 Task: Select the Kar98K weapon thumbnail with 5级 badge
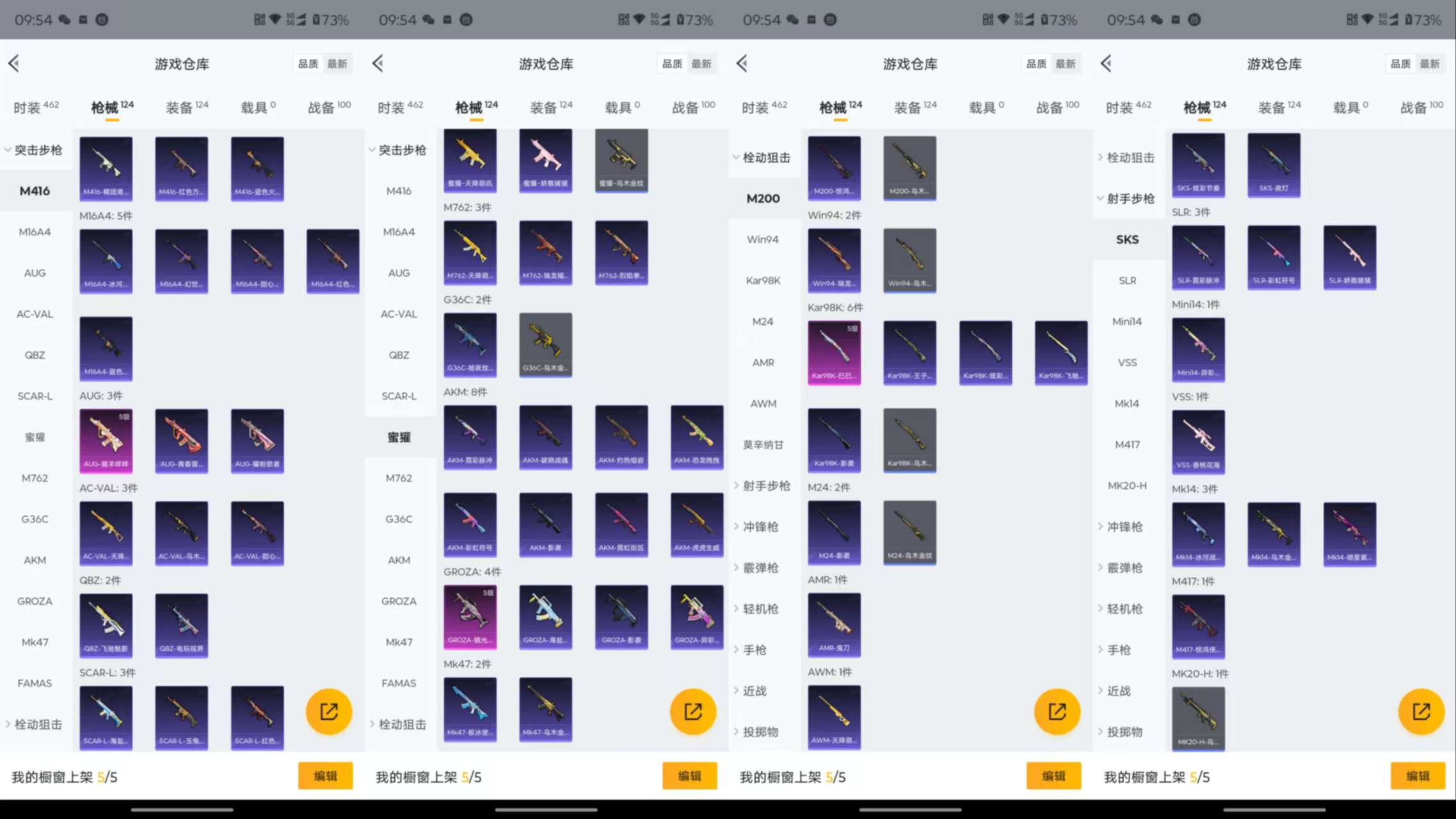(834, 352)
